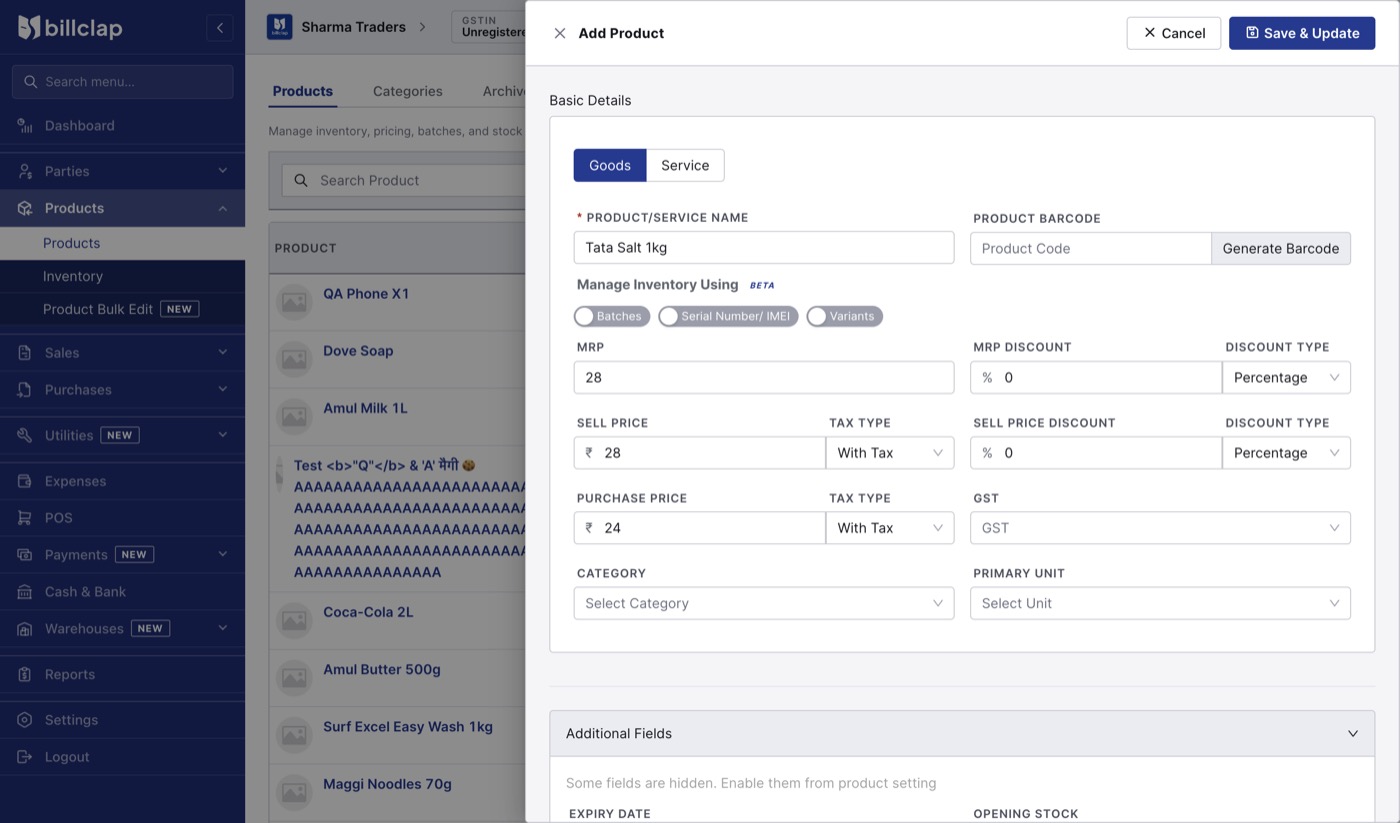
Task: Click the Product Code barcode field
Action: click(x=1091, y=248)
